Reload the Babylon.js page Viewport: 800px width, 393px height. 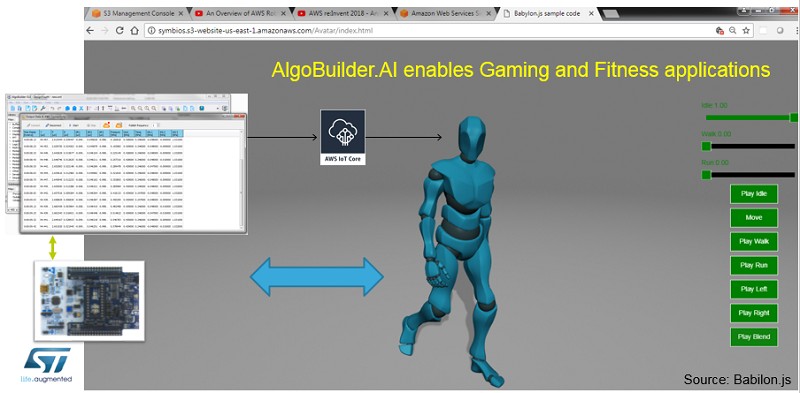120,31
